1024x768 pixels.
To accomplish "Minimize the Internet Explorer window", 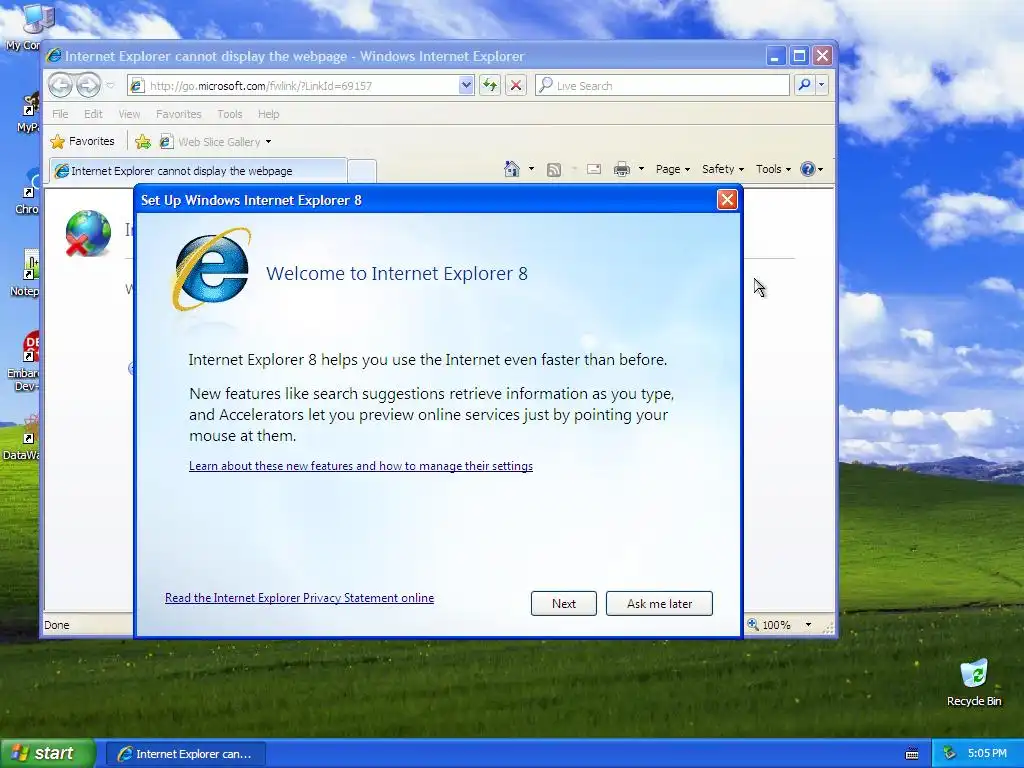I will pyautogui.click(x=775, y=56).
